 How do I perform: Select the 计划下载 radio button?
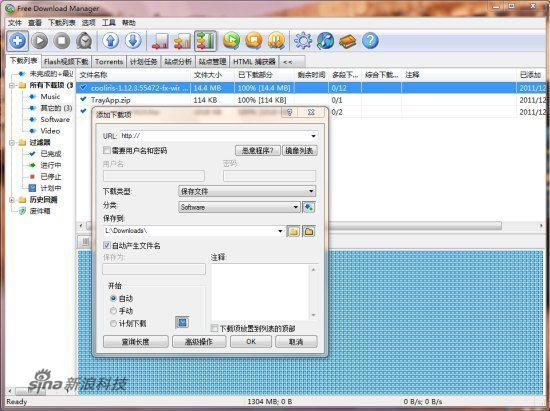[113, 323]
